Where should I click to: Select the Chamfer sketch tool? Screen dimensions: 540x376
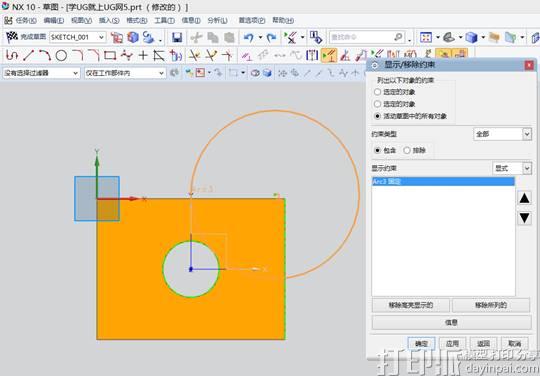coord(94,55)
